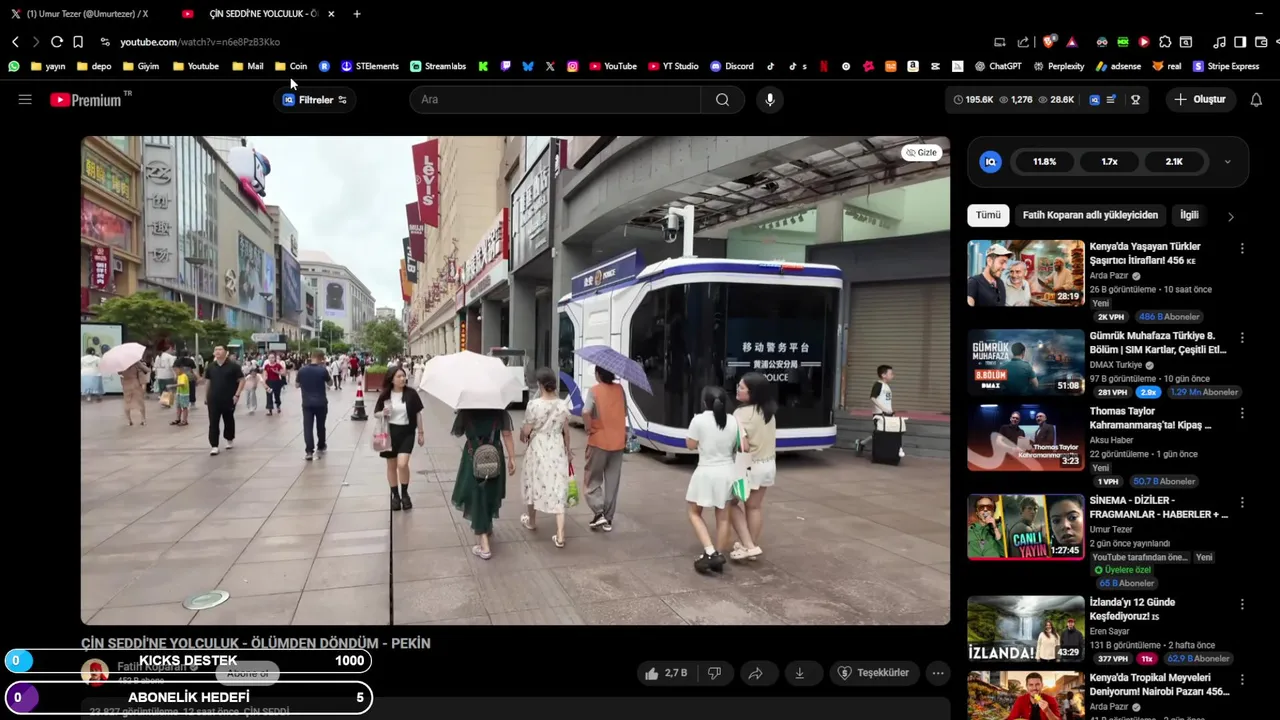Open the Eren Sayar channel link
This screenshot has height=720, width=1280.
point(1110,632)
